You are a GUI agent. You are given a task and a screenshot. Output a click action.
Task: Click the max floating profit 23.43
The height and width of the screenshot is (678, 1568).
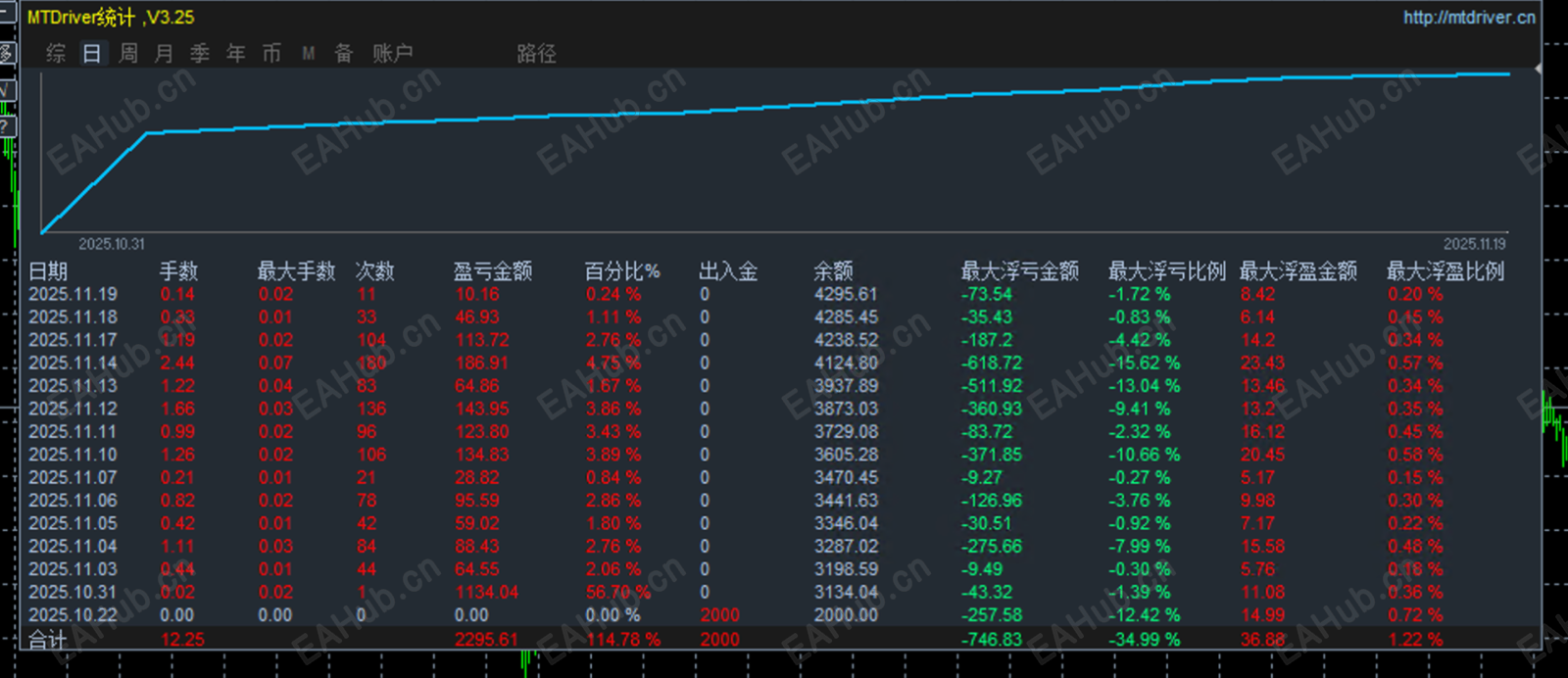[x=1262, y=363]
